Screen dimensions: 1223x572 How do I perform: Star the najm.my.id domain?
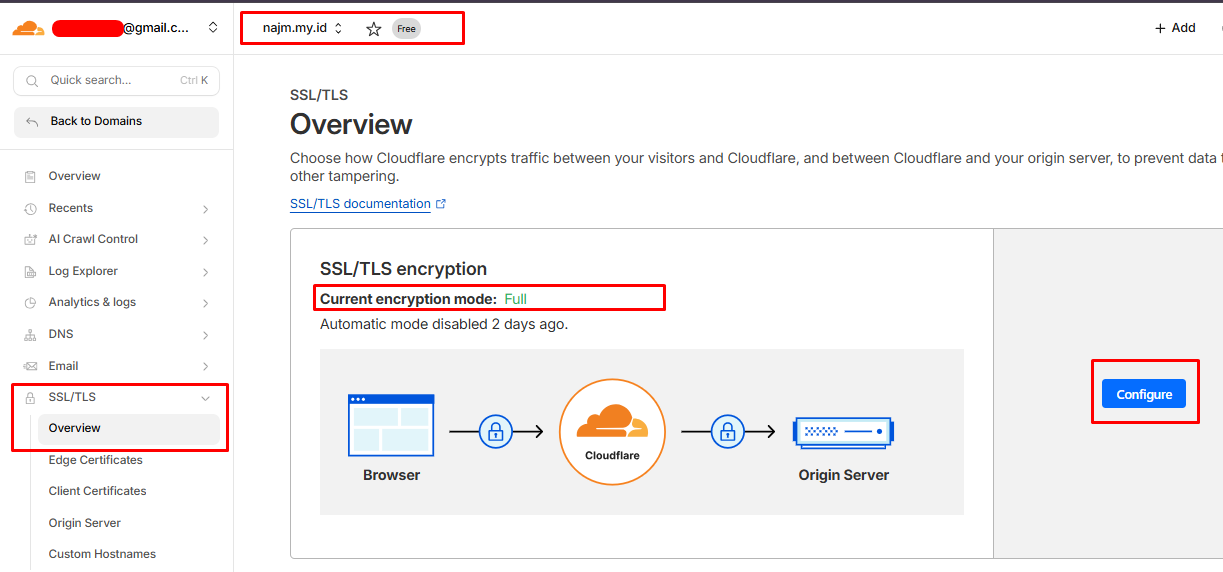click(x=374, y=29)
